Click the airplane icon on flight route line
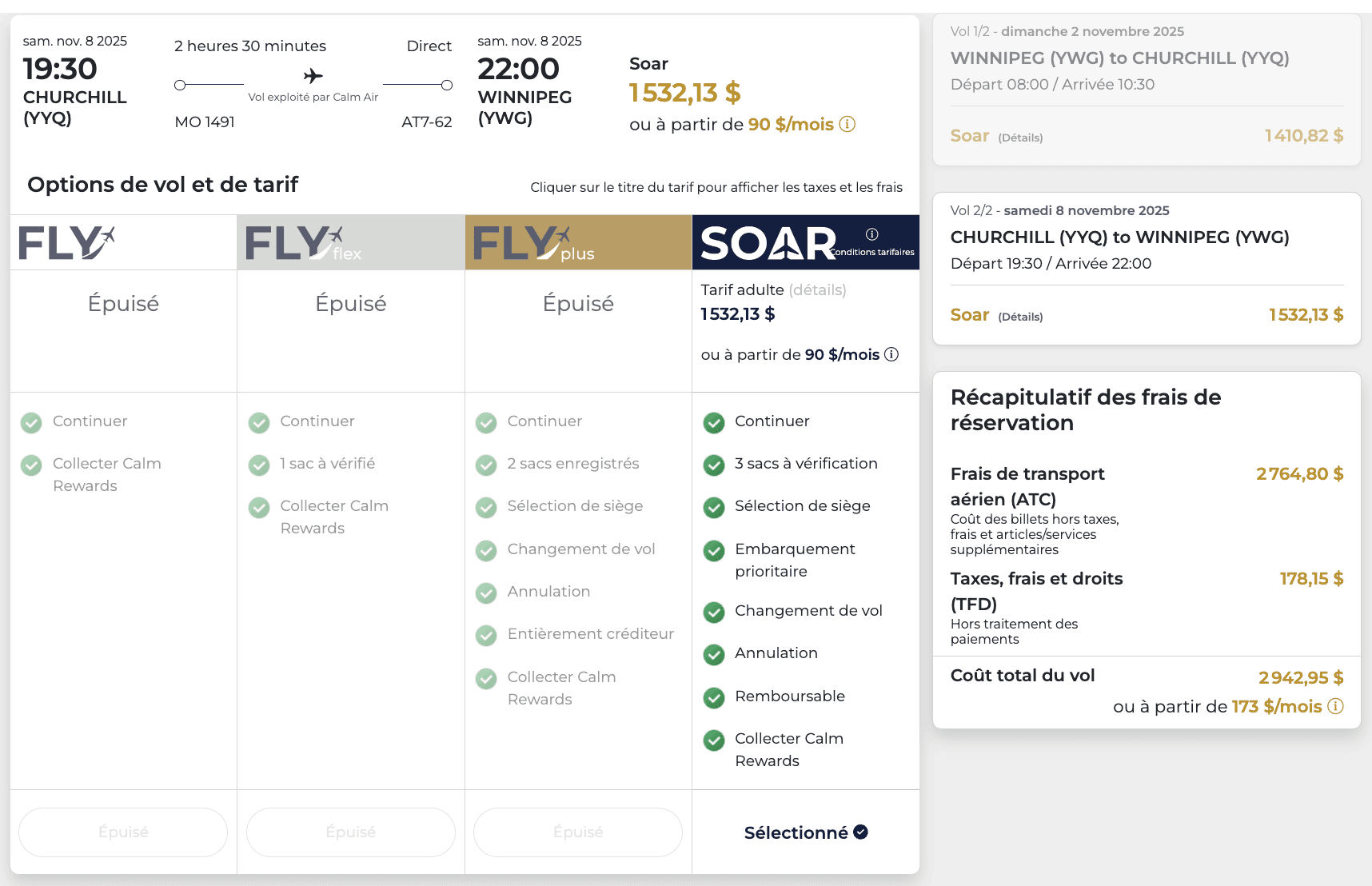The width and height of the screenshot is (1372, 886). (x=313, y=76)
